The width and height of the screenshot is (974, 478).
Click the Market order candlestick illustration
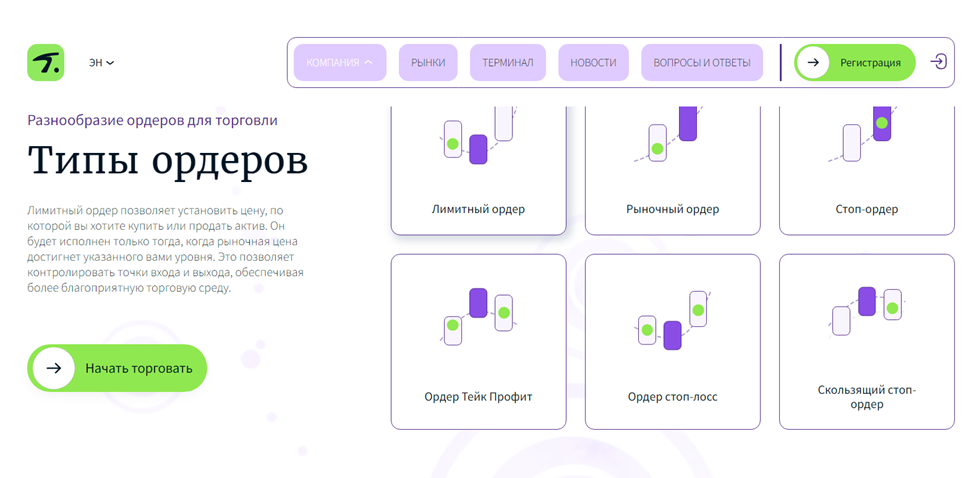click(x=672, y=135)
